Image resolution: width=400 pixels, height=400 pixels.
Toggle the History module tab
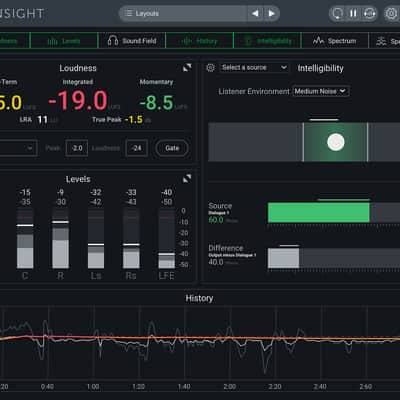(x=199, y=41)
